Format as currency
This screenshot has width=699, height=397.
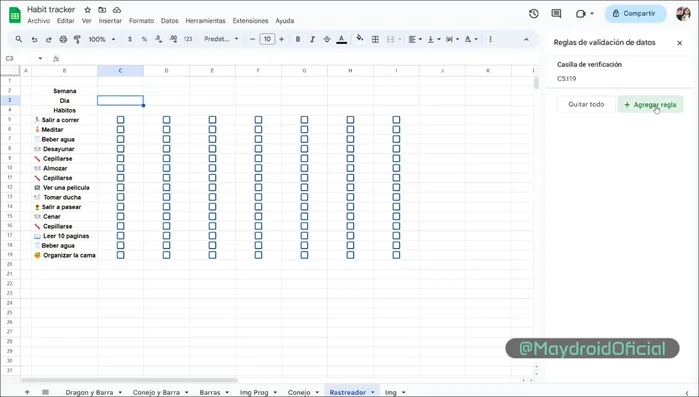coord(130,39)
